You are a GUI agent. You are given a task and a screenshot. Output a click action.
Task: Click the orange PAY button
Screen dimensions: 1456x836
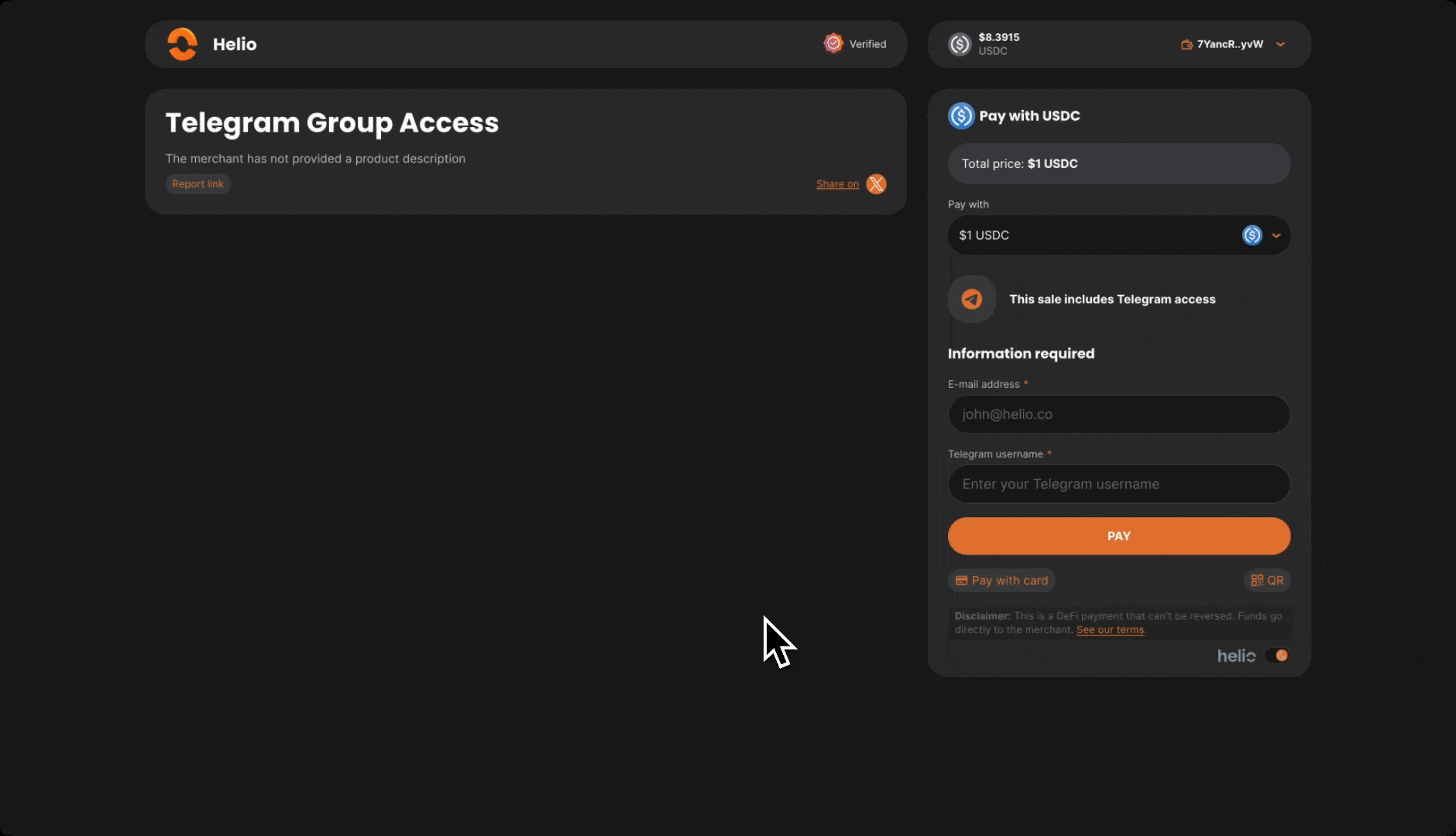point(1119,536)
